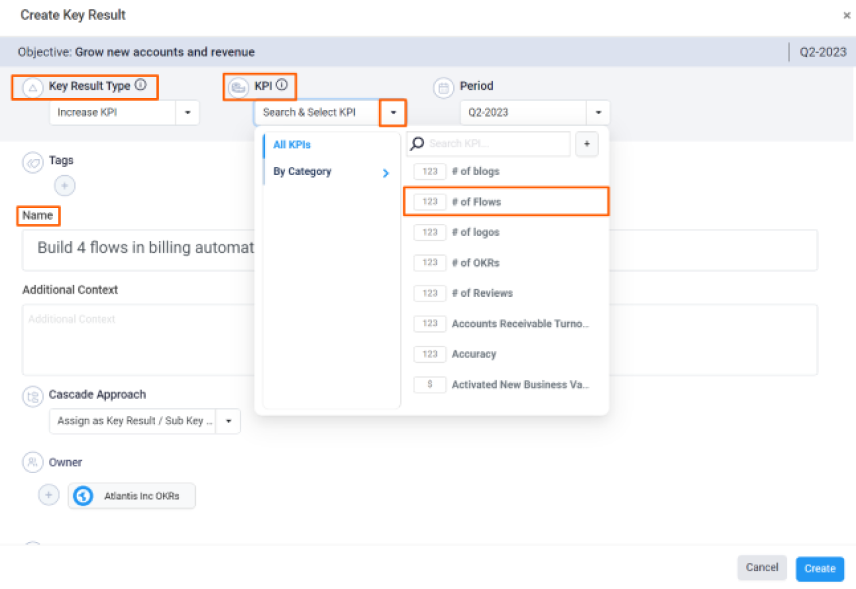856x589 pixels.
Task: Add a new tag with the plus icon
Action: (x=64, y=186)
